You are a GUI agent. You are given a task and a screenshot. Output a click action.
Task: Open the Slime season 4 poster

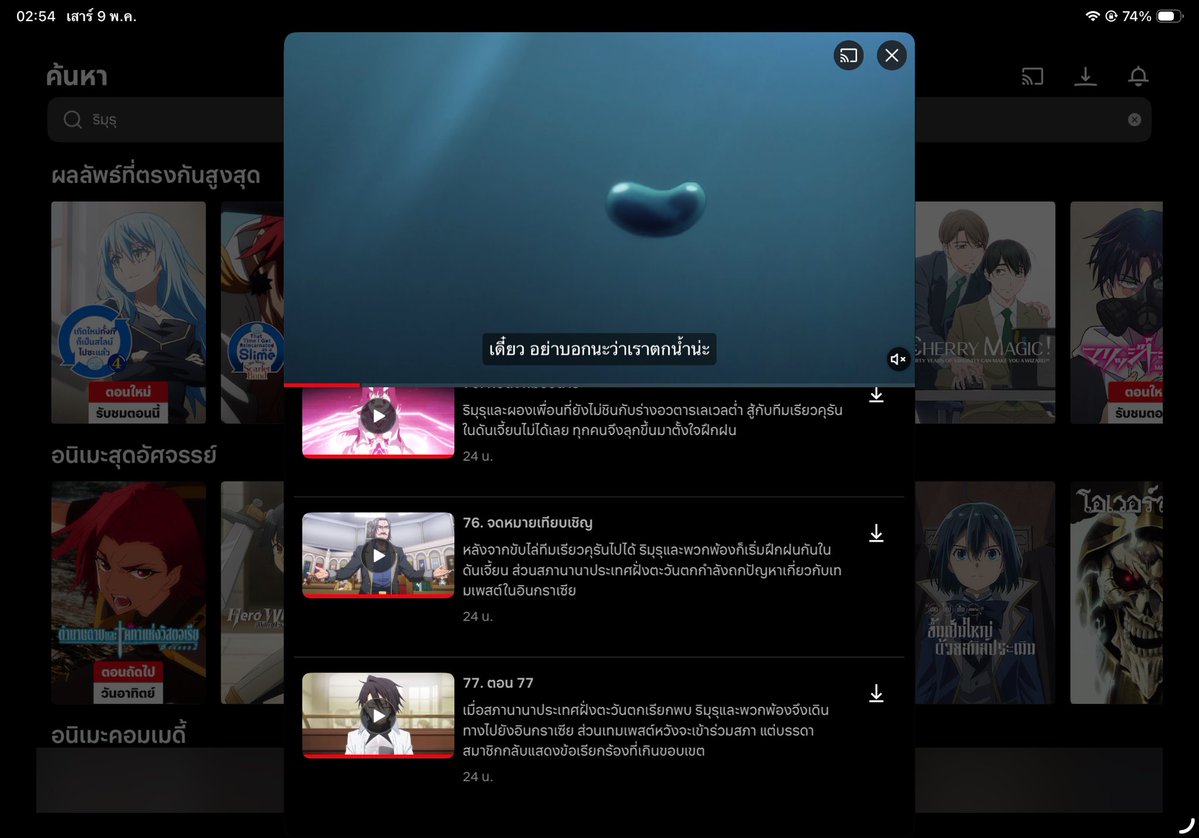[128, 313]
